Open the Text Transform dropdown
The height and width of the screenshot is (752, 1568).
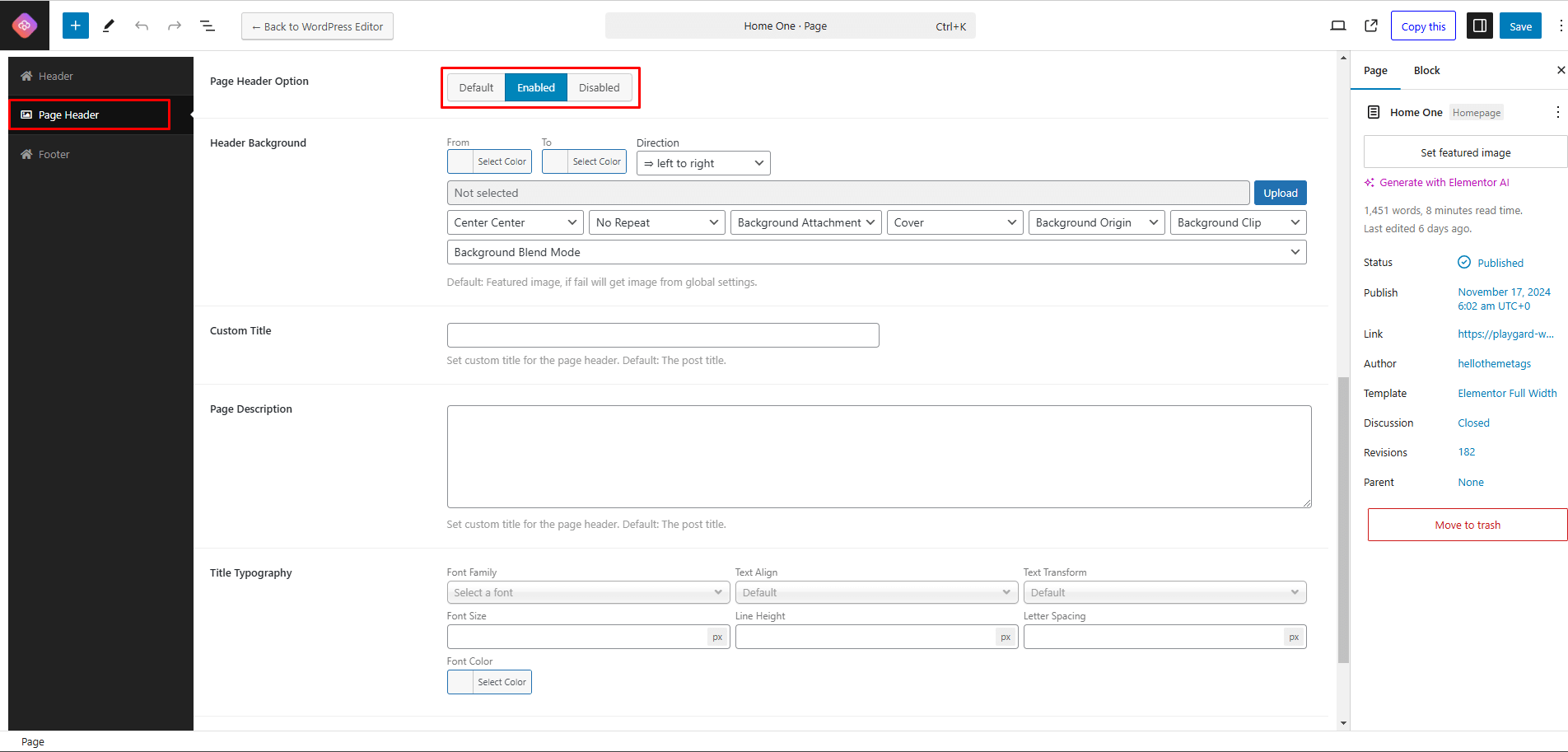click(x=1165, y=592)
